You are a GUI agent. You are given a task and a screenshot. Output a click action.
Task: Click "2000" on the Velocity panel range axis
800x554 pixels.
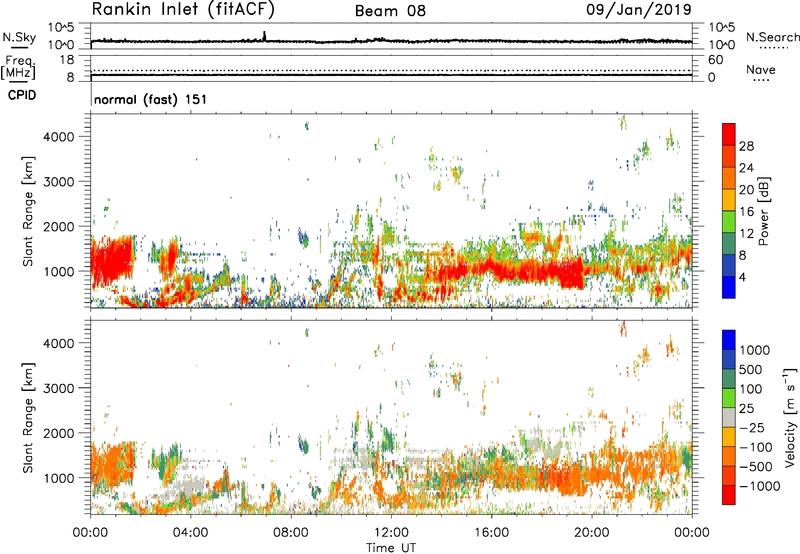58,433
